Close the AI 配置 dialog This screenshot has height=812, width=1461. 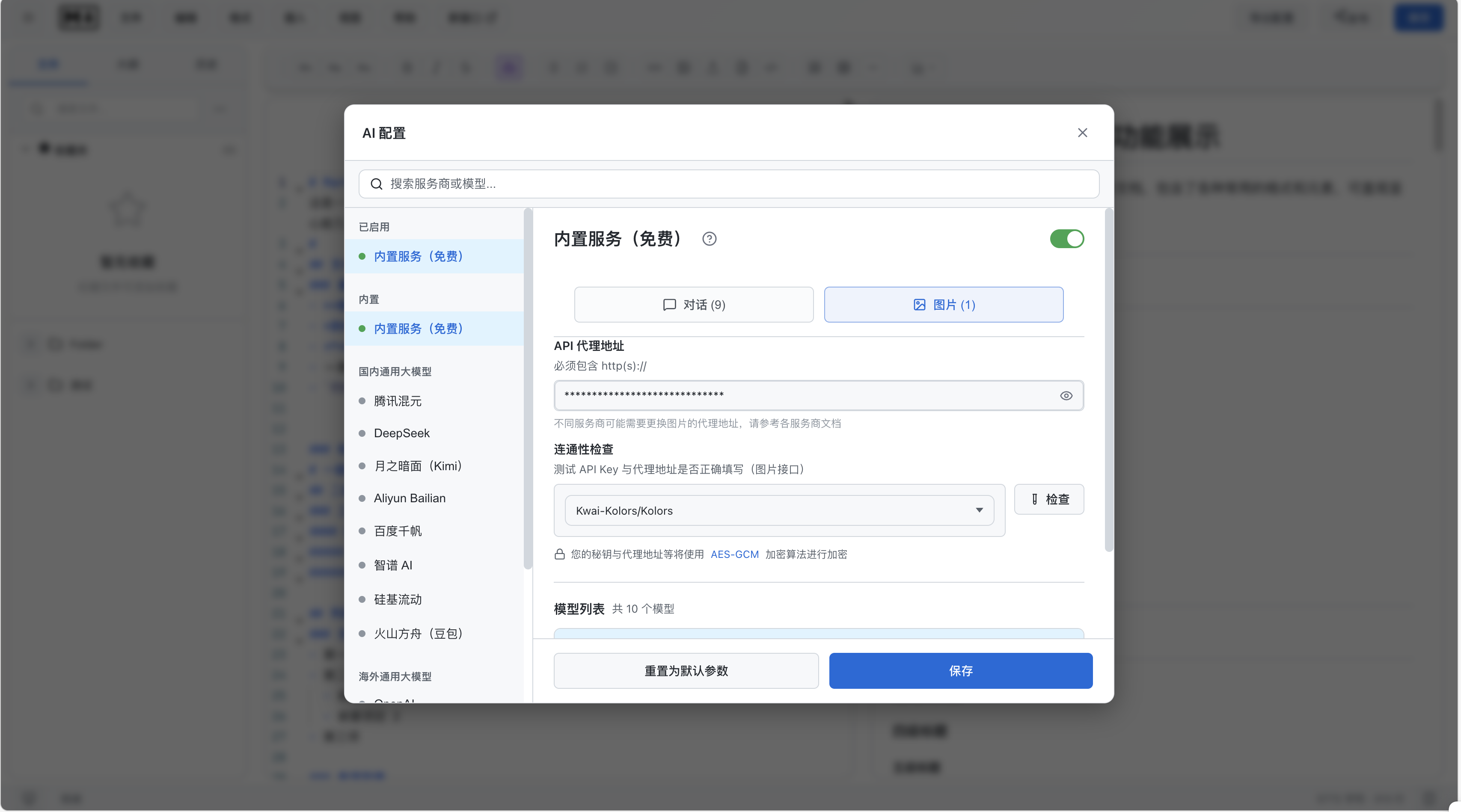click(1082, 133)
